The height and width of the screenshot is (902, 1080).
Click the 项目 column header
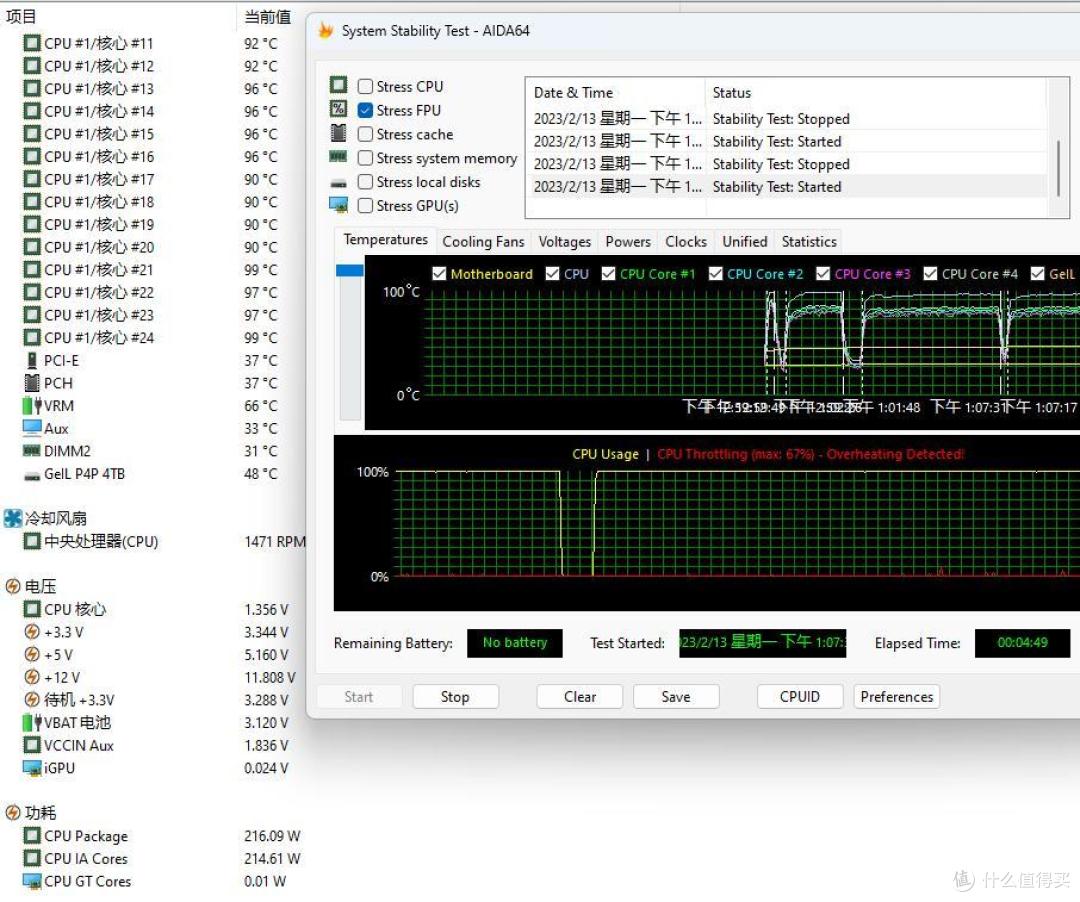click(x=118, y=16)
